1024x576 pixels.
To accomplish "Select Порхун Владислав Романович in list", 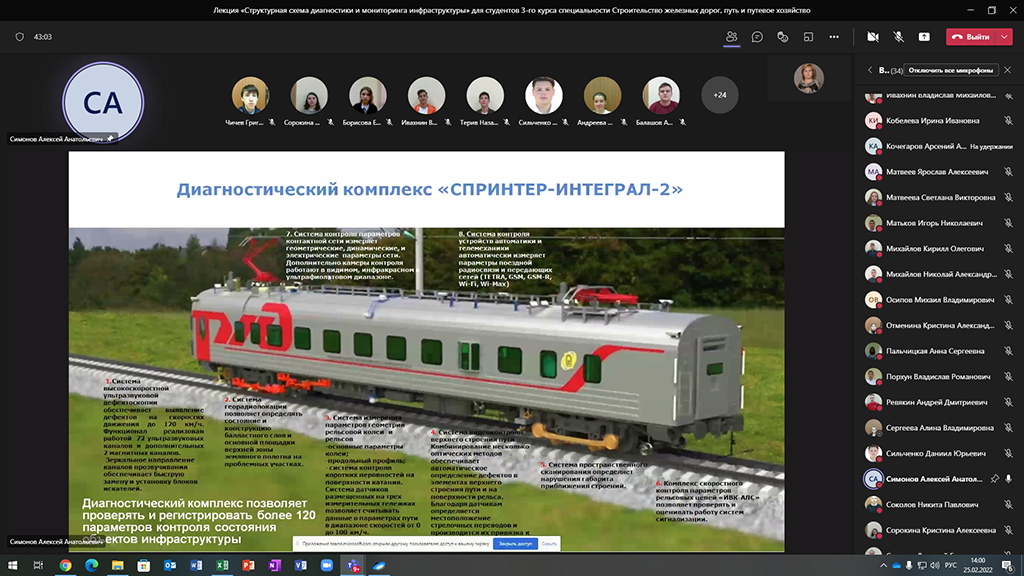I will coord(938,376).
